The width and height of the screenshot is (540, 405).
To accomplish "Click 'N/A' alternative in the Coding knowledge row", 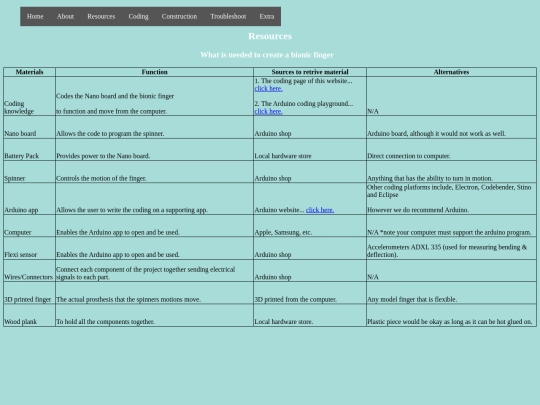I will 373,111.
